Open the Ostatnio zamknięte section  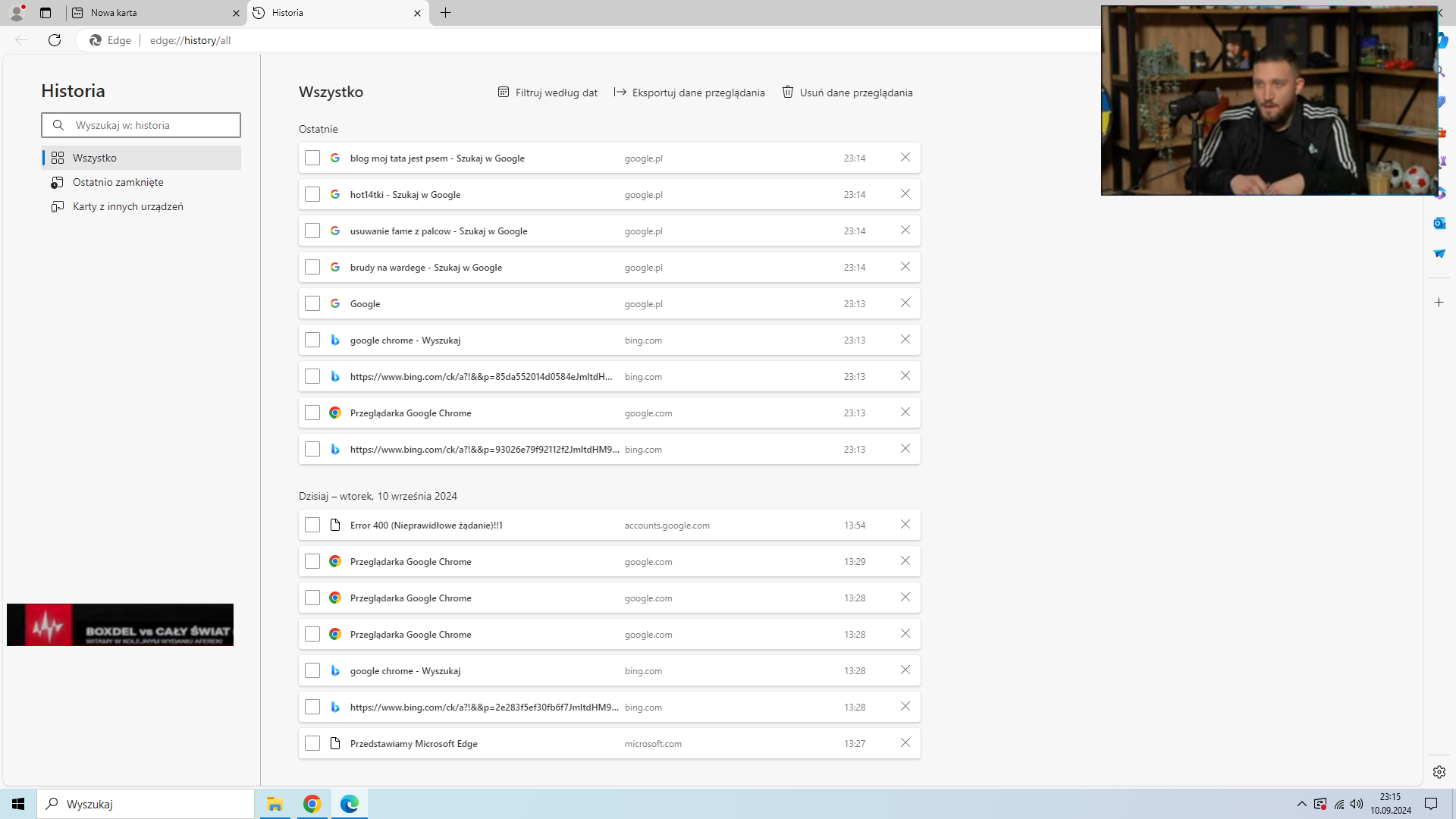(x=118, y=182)
